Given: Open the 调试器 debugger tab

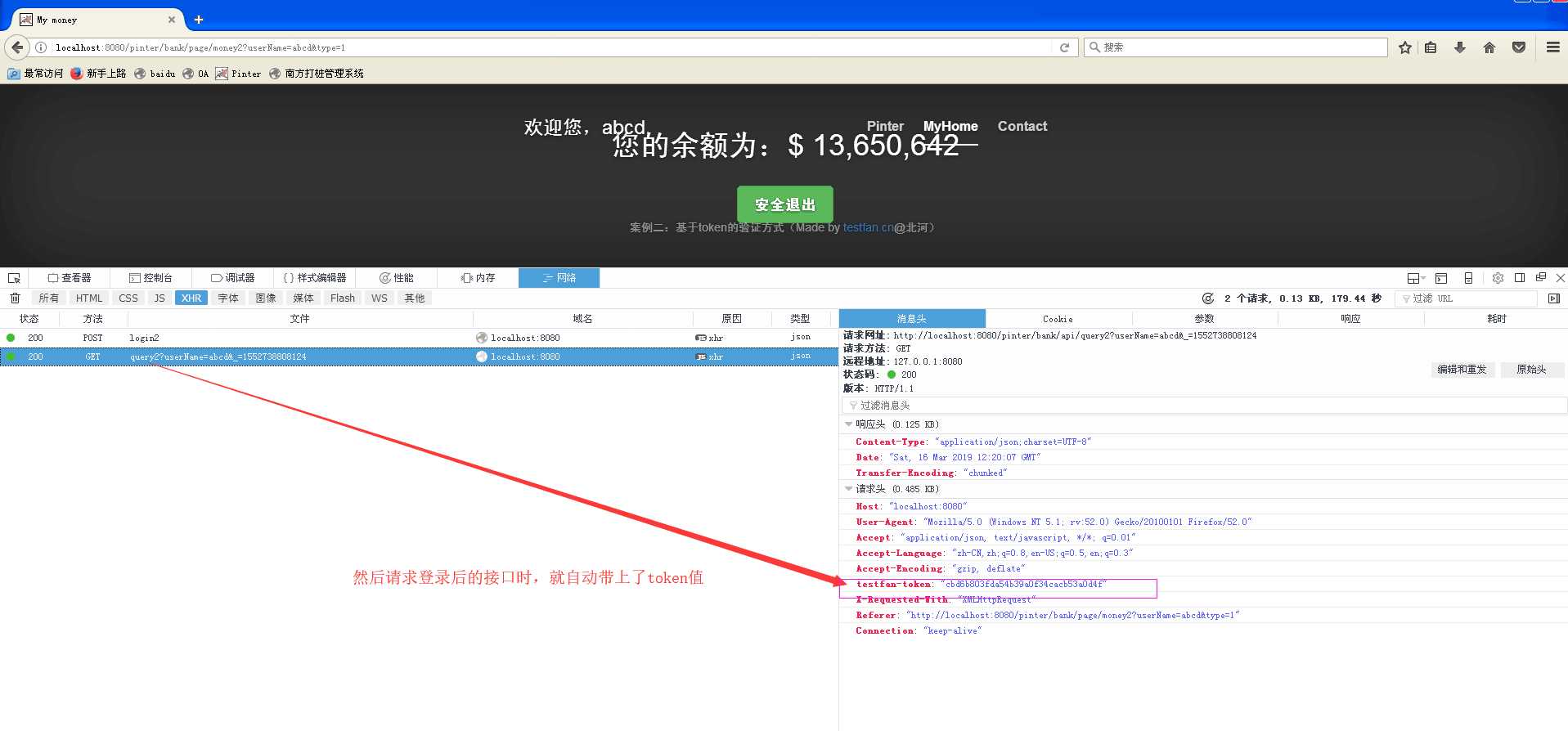Looking at the screenshot, I should (x=232, y=278).
